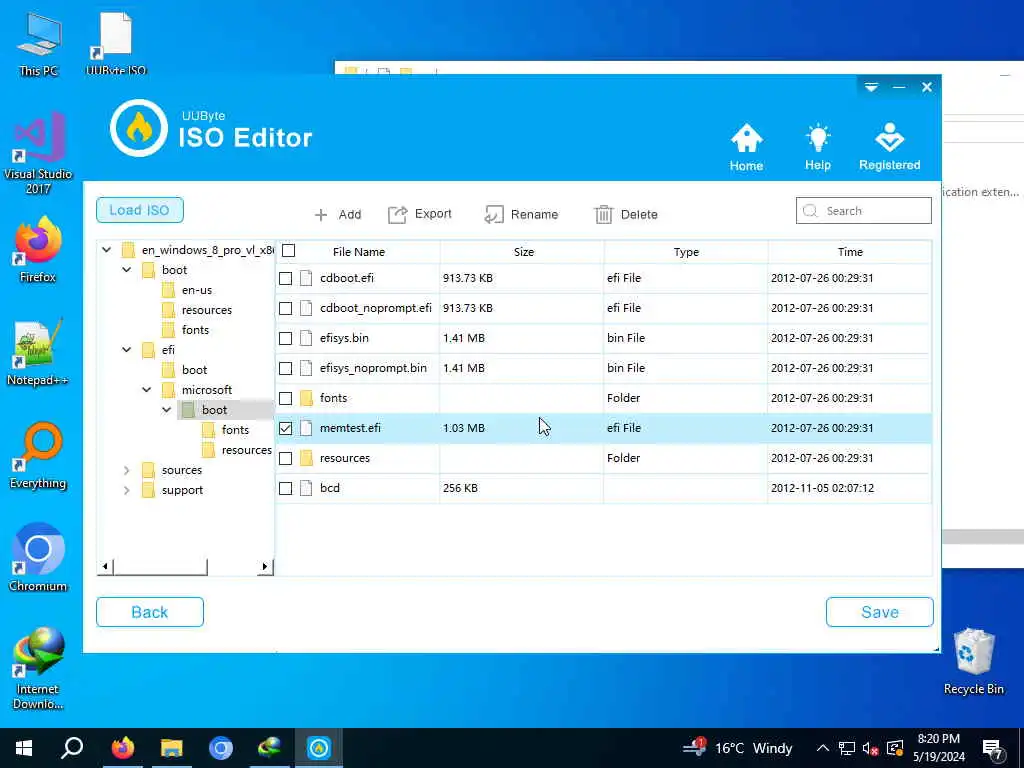Select the memtest.efi file name
1024x768 pixels.
(350, 428)
